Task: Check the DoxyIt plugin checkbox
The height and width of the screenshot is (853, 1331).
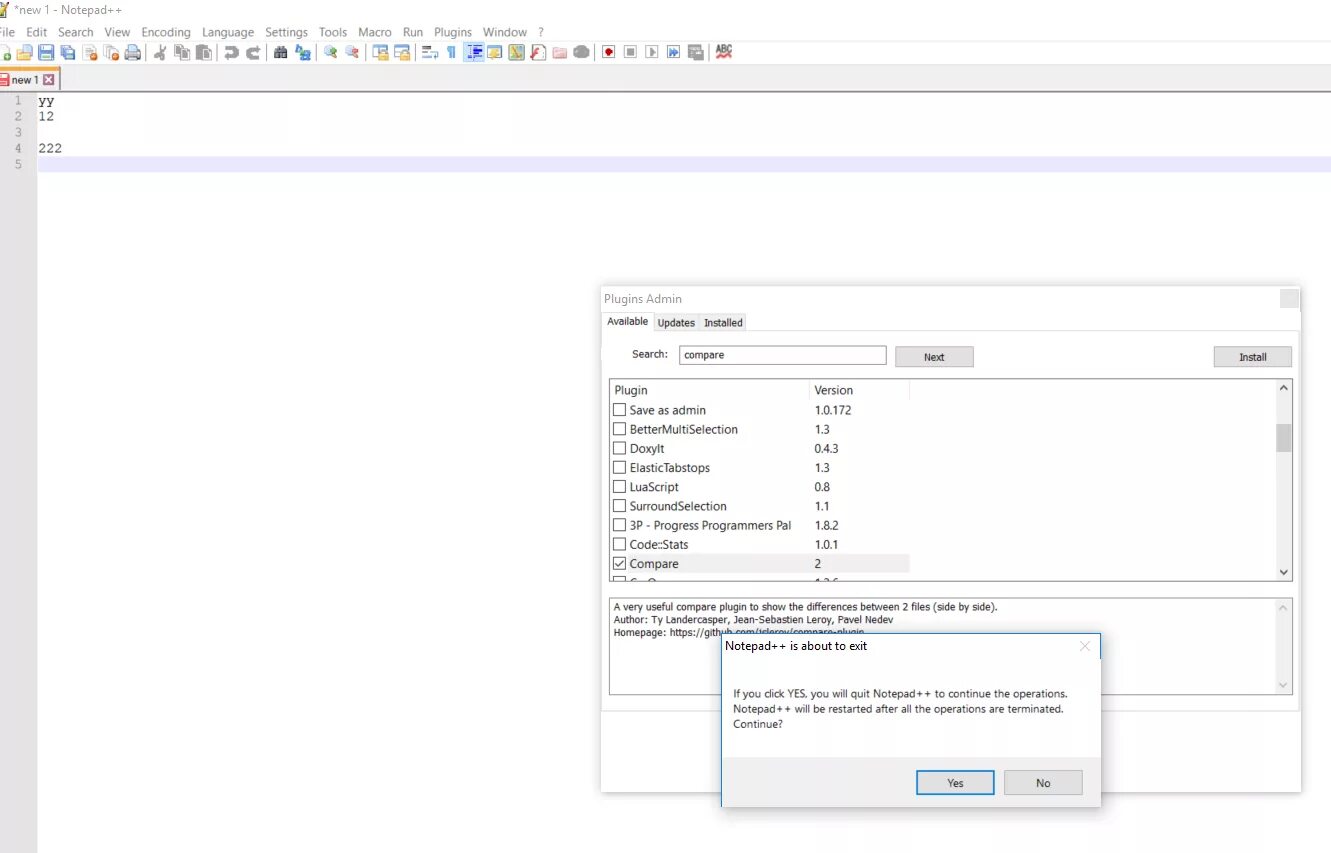Action: (619, 448)
